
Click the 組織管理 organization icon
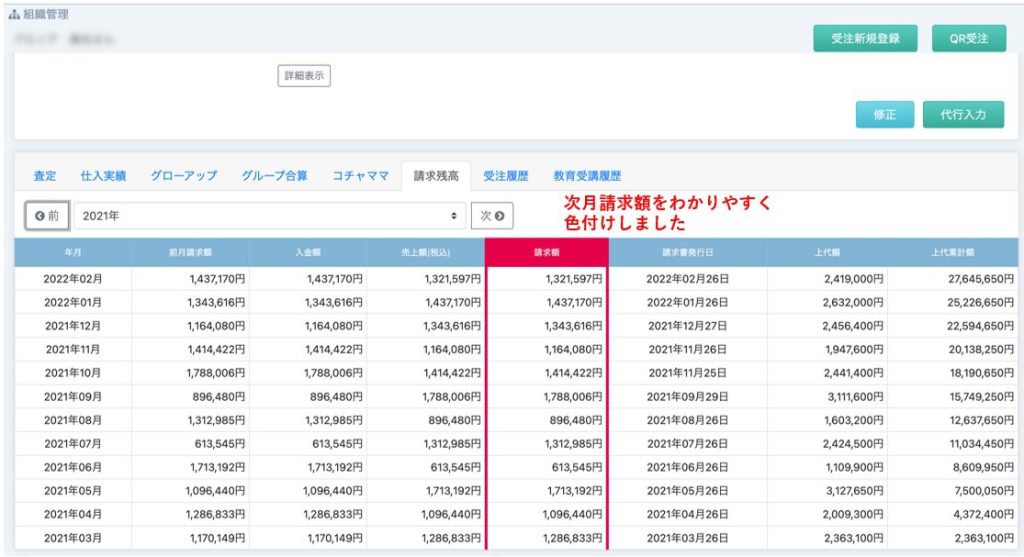click(14, 15)
